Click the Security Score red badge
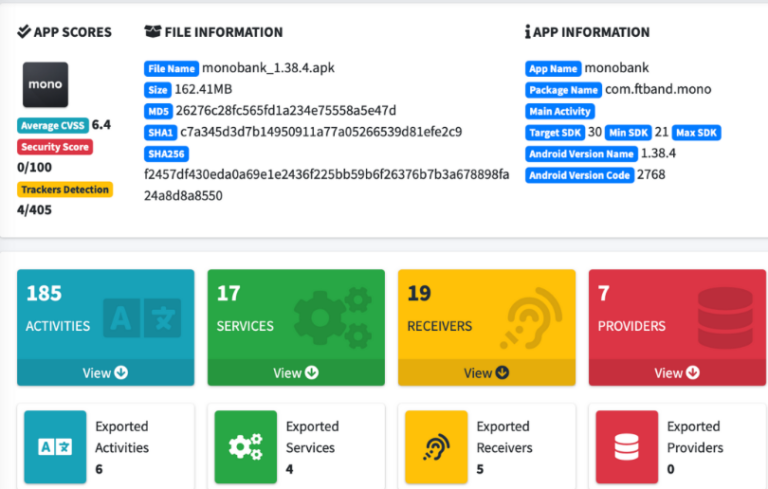The width and height of the screenshot is (768, 489). (x=55, y=147)
